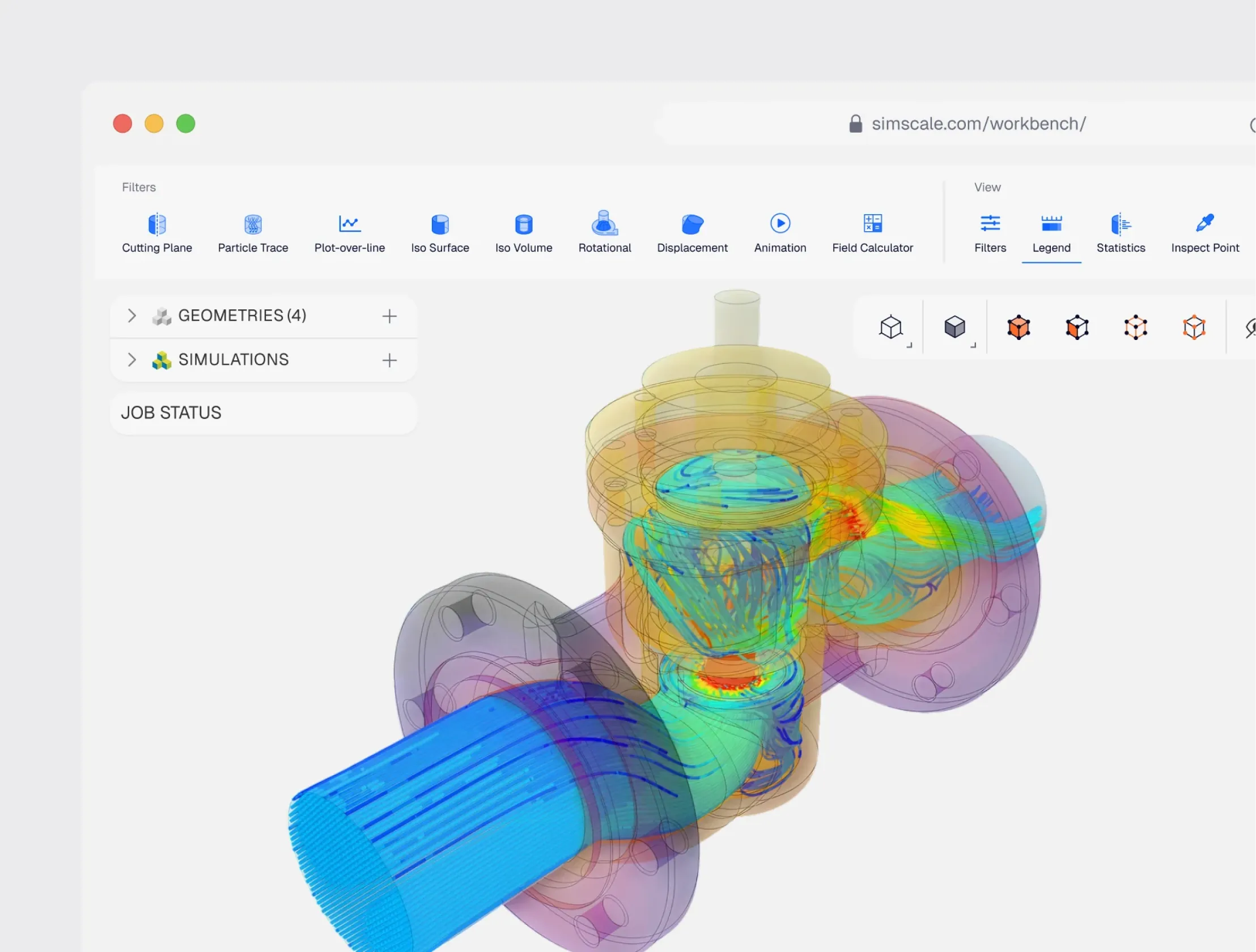The width and height of the screenshot is (1256, 952).
Task: Select the Cutting Plane filter
Action: pyautogui.click(x=156, y=233)
